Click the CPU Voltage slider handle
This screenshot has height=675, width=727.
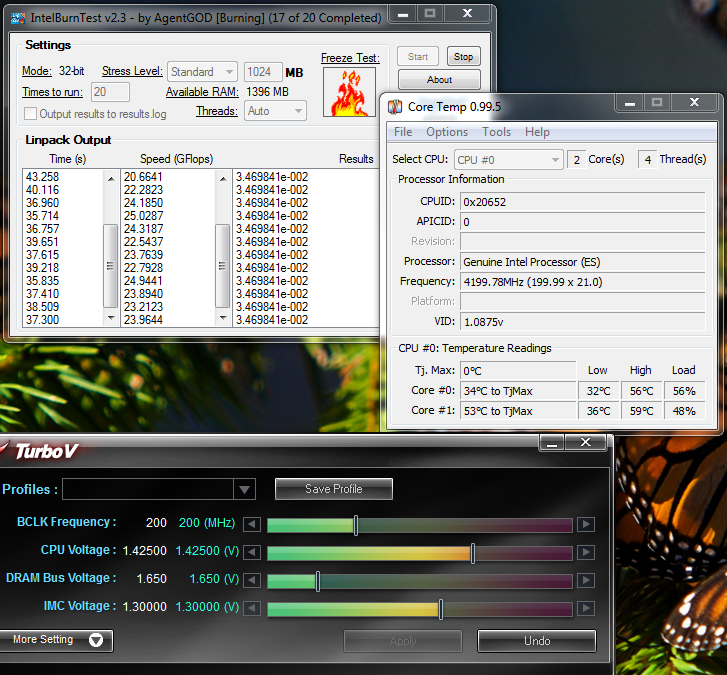(472, 553)
